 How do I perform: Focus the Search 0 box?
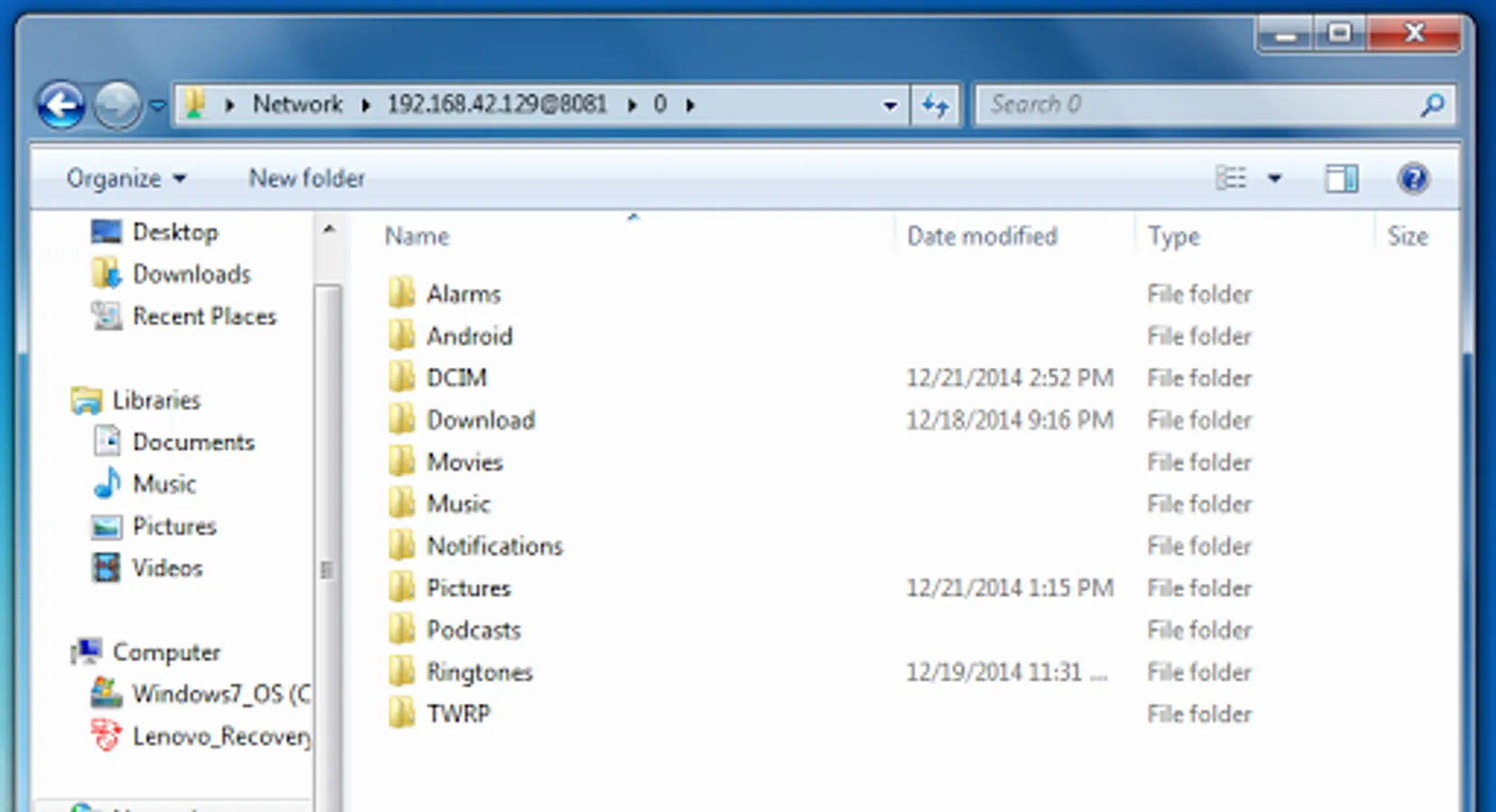click(1214, 106)
